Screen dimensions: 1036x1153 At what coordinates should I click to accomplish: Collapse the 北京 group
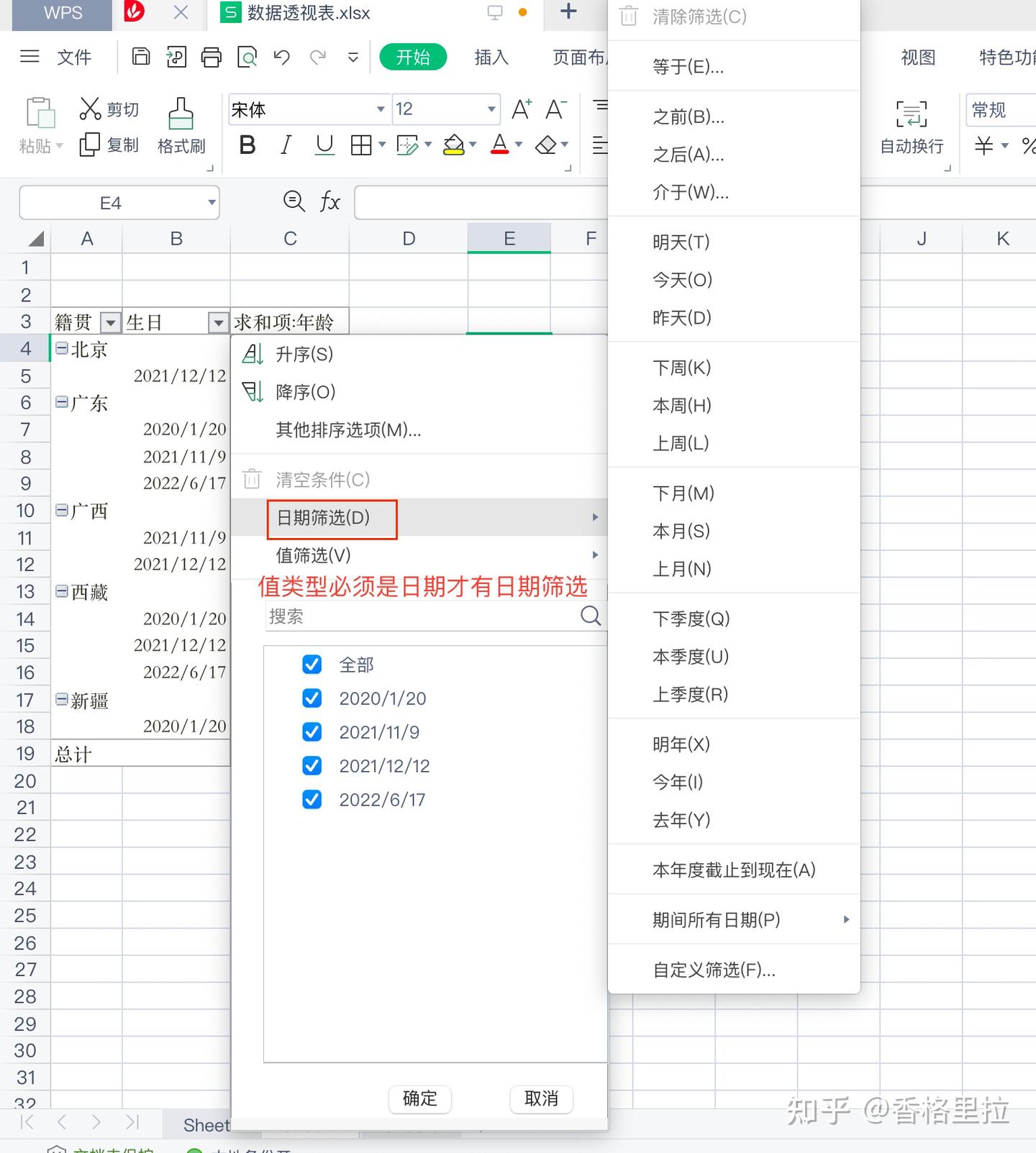coord(62,349)
